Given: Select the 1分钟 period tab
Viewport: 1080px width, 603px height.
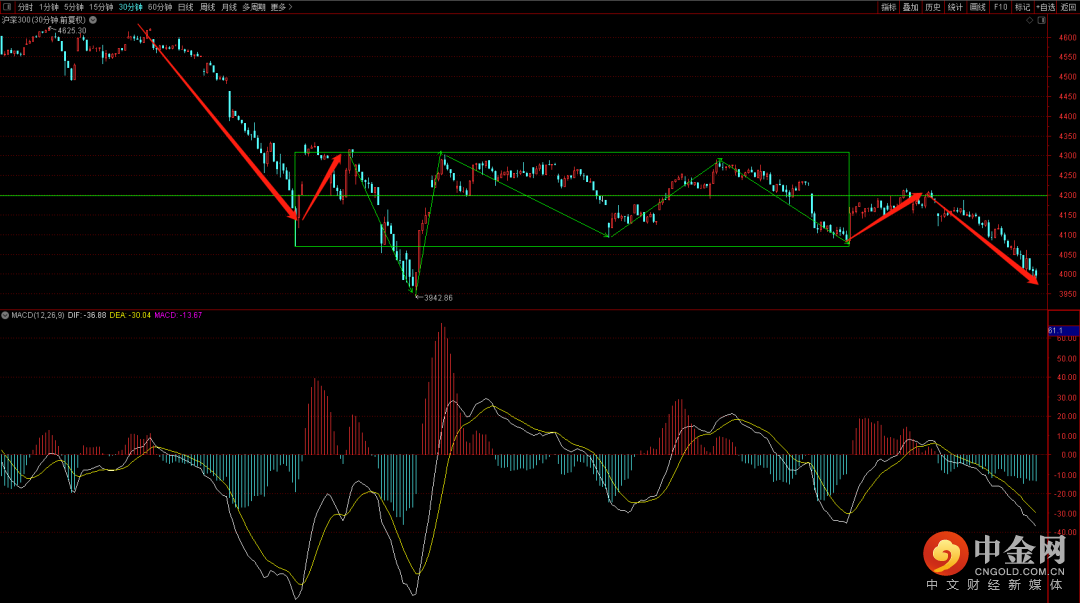Looking at the screenshot, I should click(49, 7).
